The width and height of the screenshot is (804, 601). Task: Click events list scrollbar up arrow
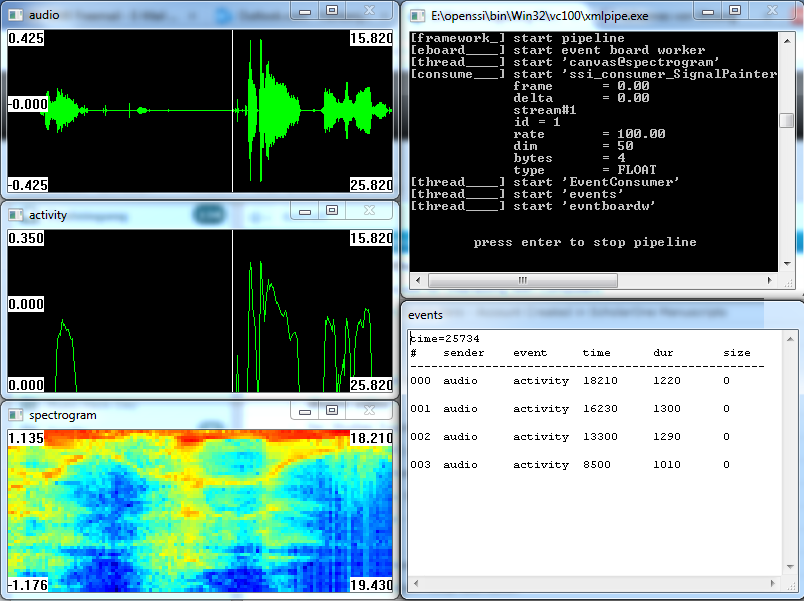[x=789, y=341]
